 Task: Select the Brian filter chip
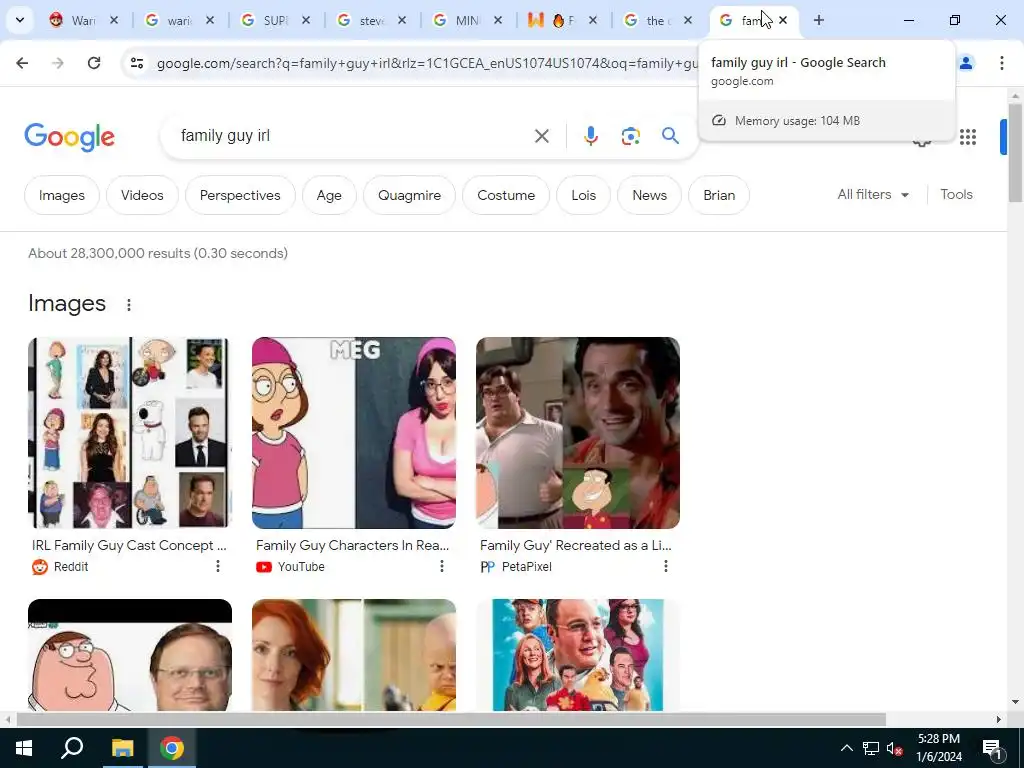[x=719, y=195]
